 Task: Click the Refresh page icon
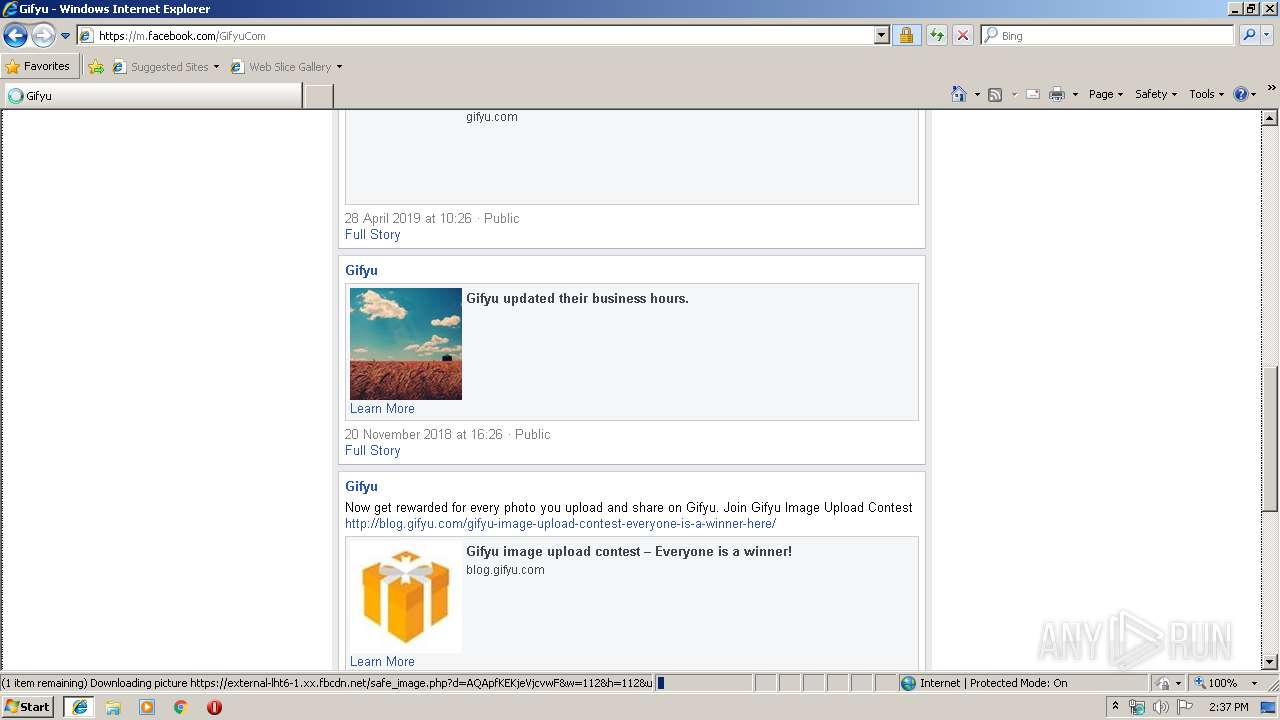point(936,36)
